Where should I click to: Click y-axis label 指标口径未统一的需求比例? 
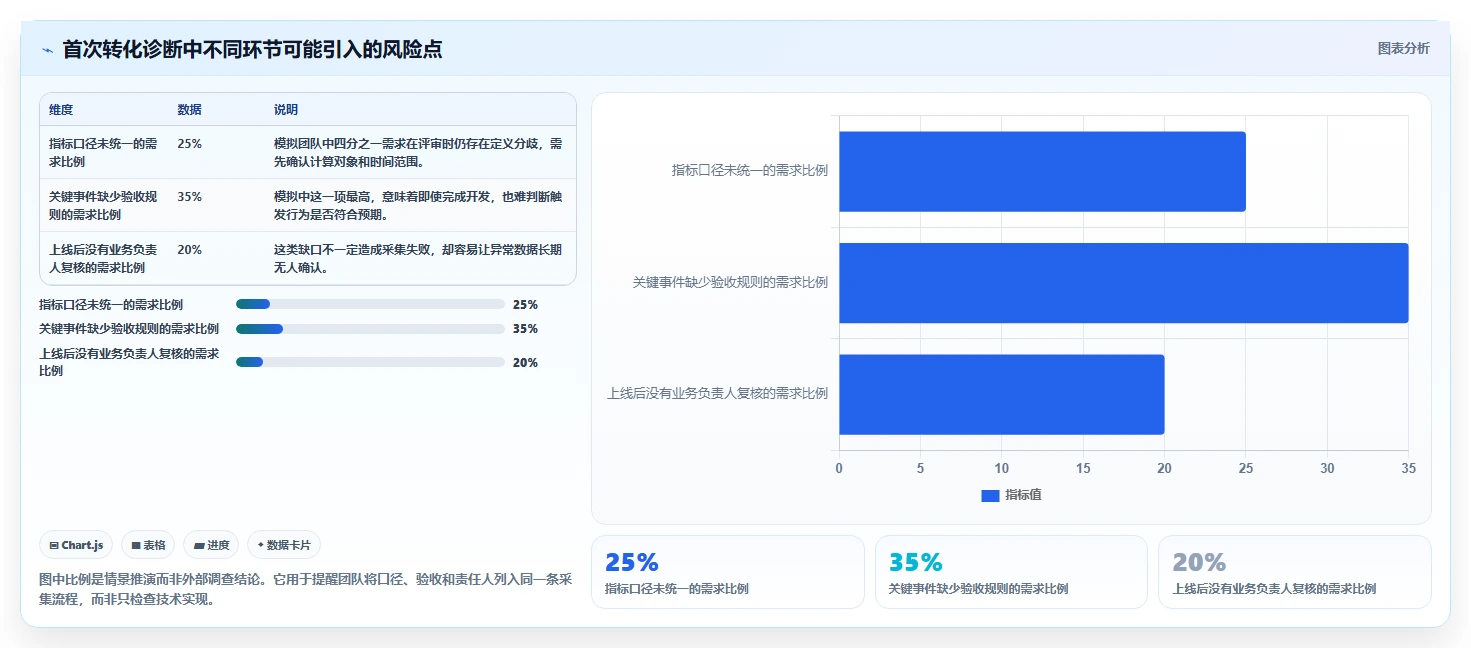click(750, 171)
